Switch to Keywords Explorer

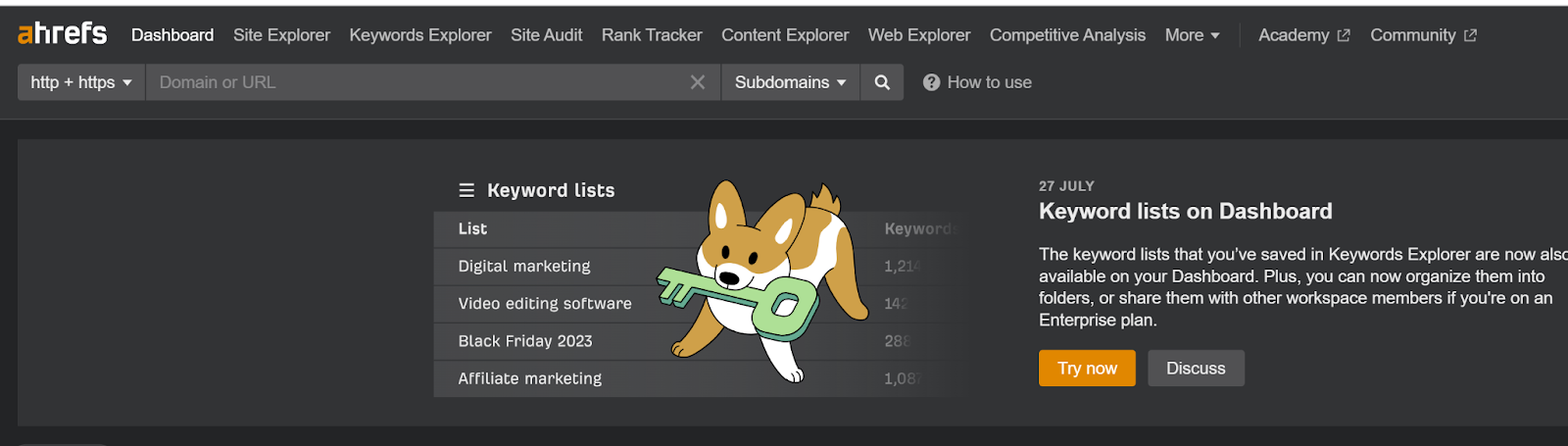point(420,35)
